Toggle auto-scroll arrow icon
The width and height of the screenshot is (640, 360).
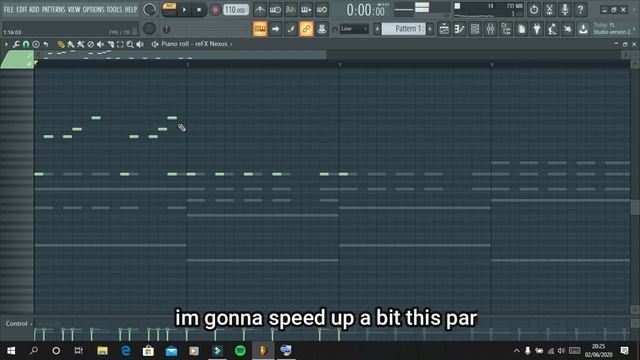[275, 29]
